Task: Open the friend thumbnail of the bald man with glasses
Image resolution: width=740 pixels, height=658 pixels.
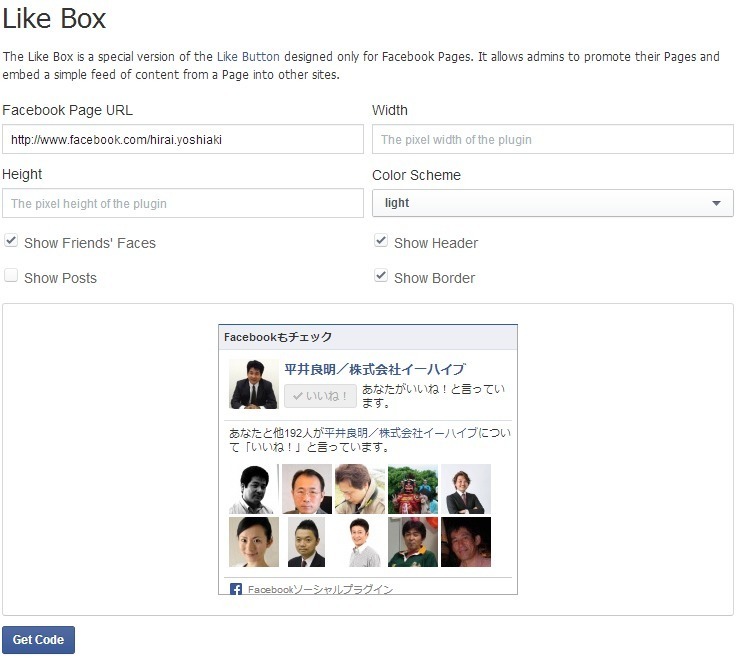Action: coord(307,489)
